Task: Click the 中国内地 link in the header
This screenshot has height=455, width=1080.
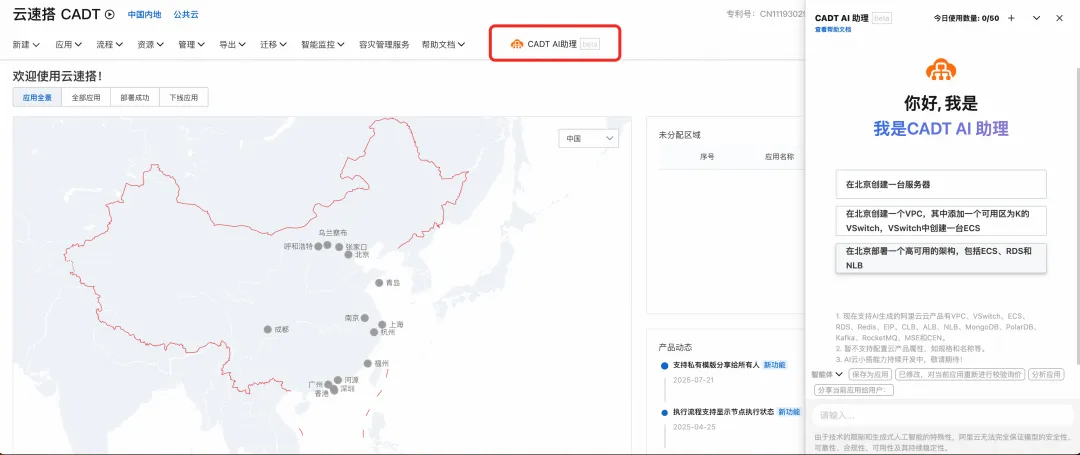Action: tap(145, 14)
